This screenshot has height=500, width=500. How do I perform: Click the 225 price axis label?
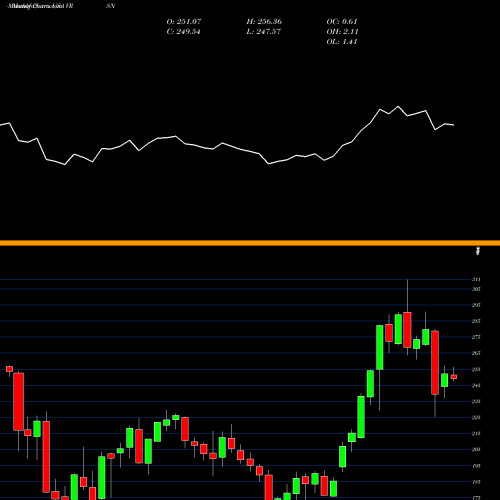476,417
